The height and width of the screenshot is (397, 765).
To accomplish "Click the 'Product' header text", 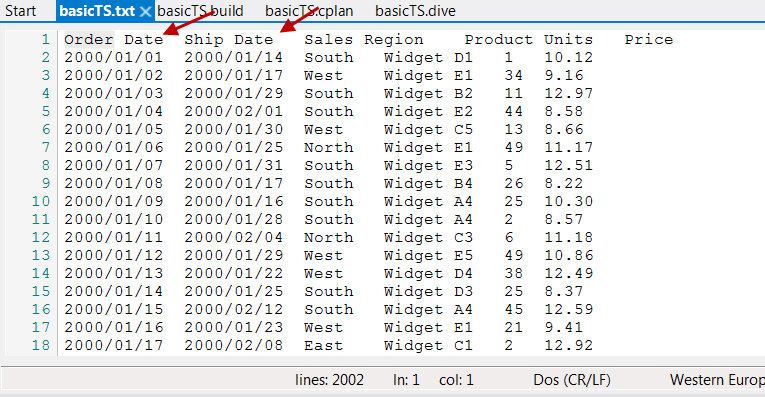I will pyautogui.click(x=498, y=40).
